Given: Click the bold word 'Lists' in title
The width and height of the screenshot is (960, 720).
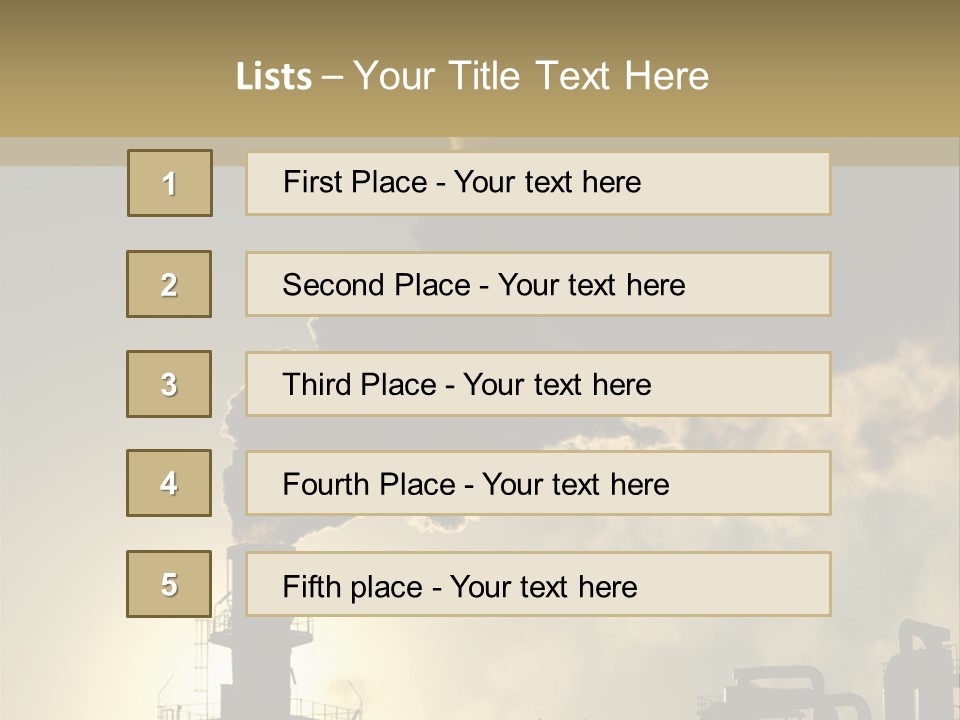Looking at the screenshot, I should (x=274, y=77).
